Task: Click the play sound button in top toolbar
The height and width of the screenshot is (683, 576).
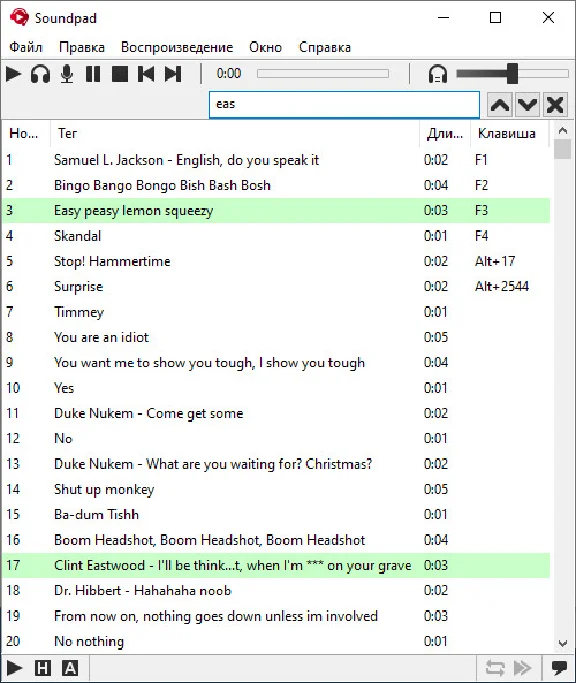Action: coord(14,74)
